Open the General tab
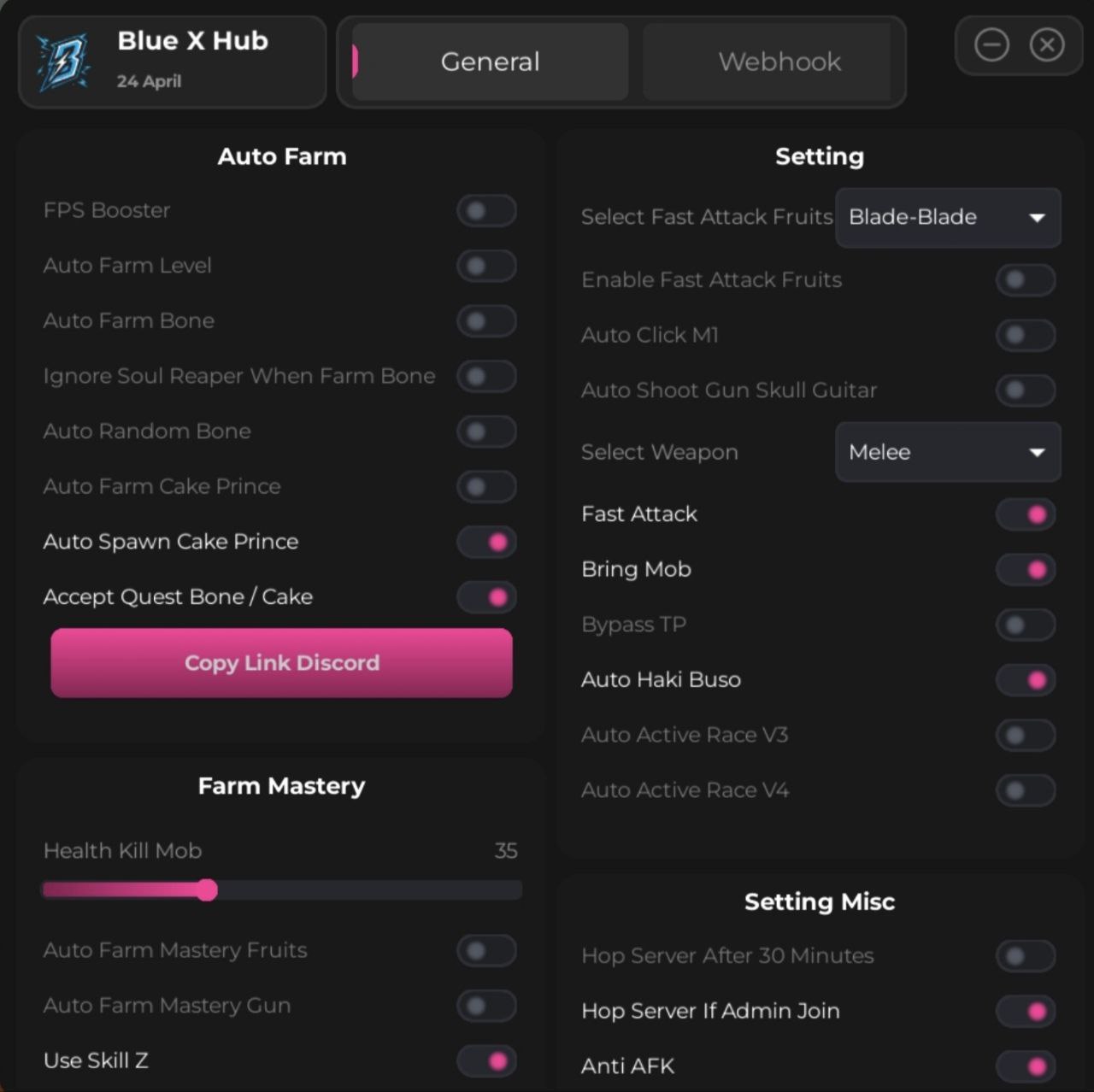1094x1092 pixels. click(490, 62)
